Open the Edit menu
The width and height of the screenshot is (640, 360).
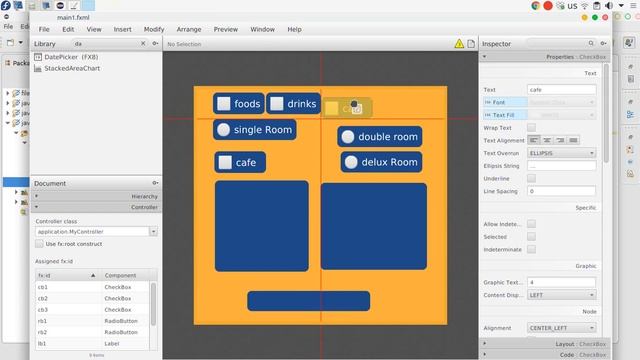point(68,29)
